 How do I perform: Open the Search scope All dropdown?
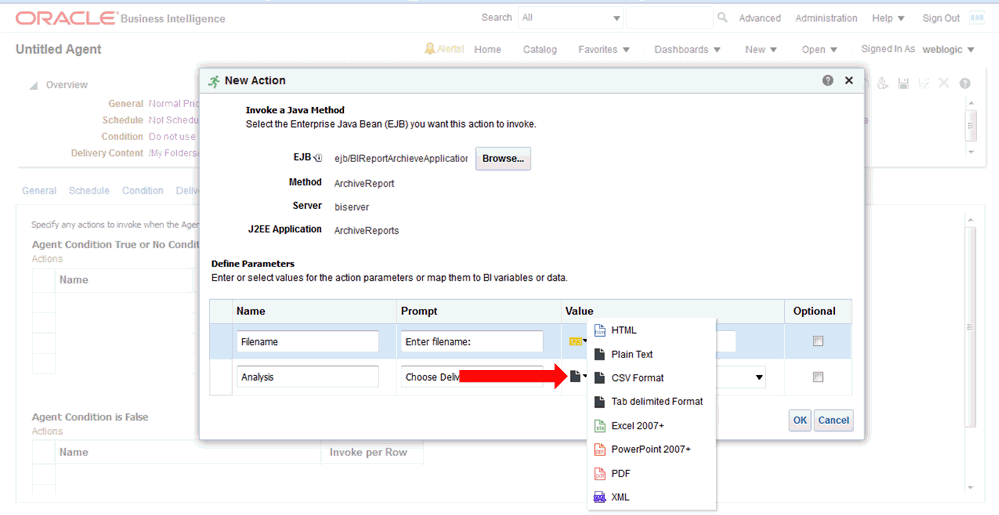click(571, 18)
